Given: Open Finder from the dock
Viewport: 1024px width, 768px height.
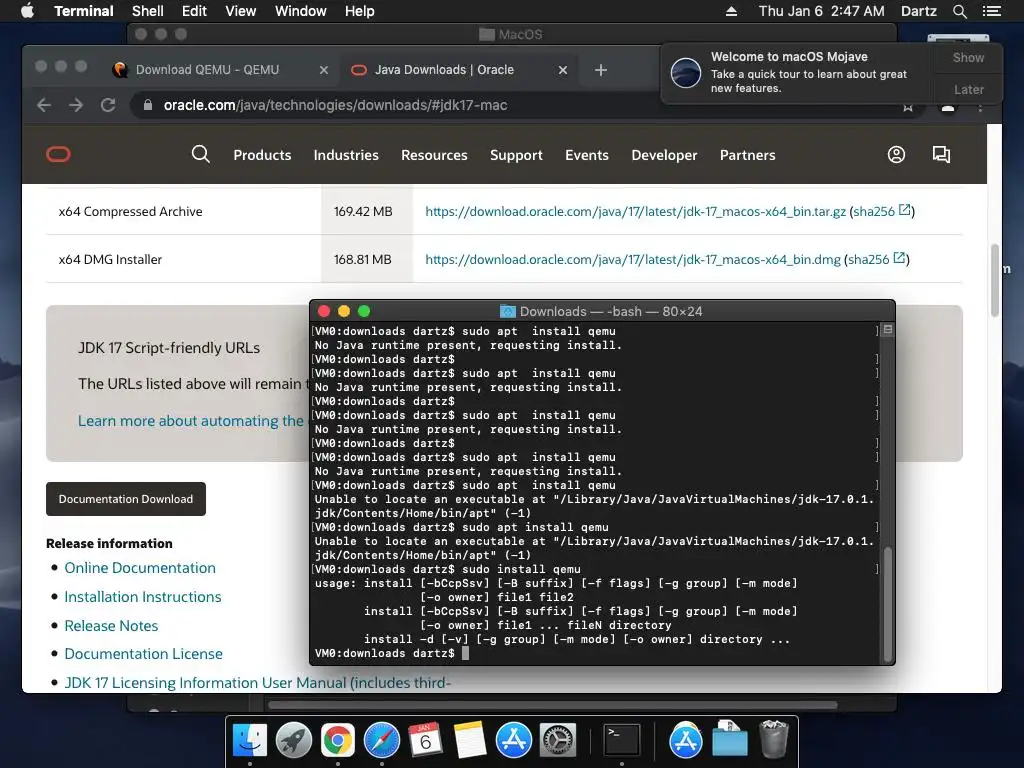Looking at the screenshot, I should 250,741.
